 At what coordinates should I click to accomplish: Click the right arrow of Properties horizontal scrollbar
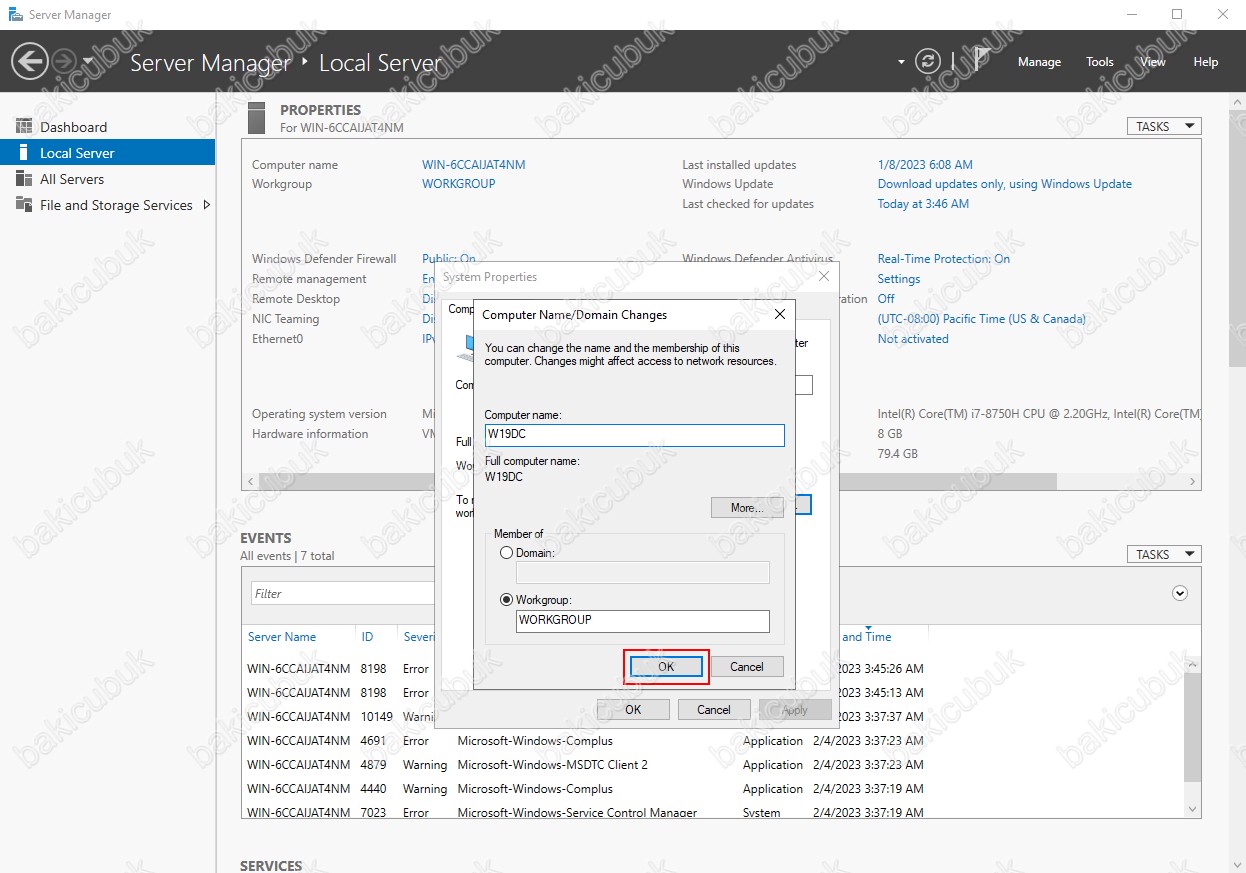click(x=1194, y=482)
